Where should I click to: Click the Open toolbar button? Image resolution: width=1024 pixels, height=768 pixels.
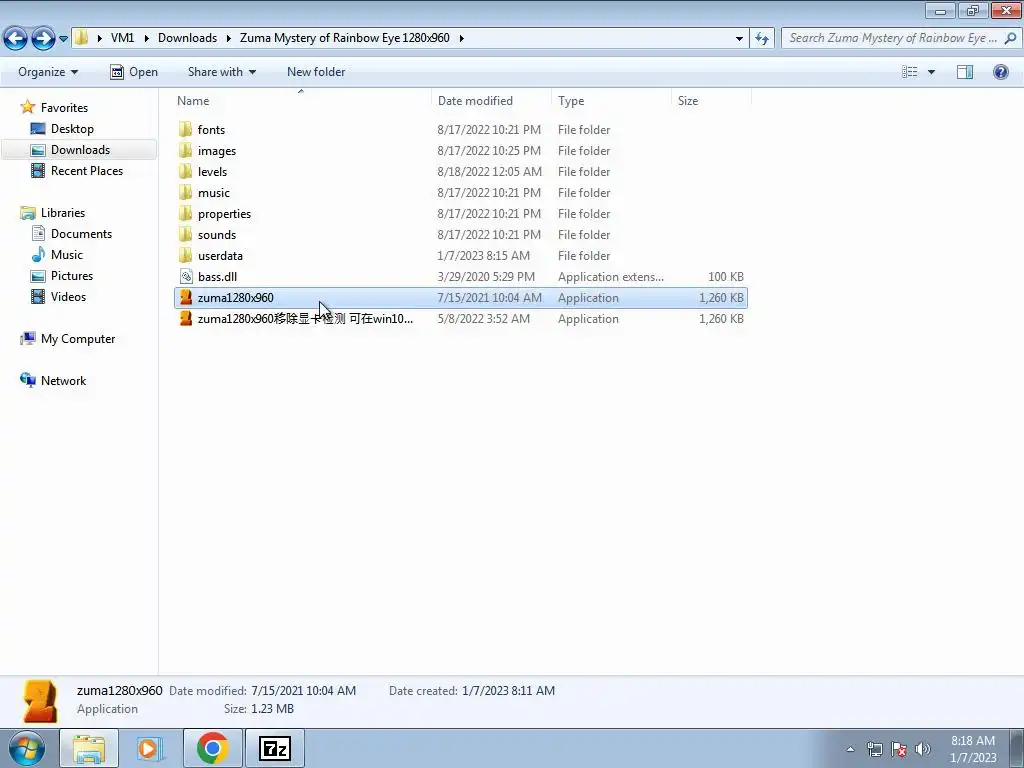coord(134,72)
